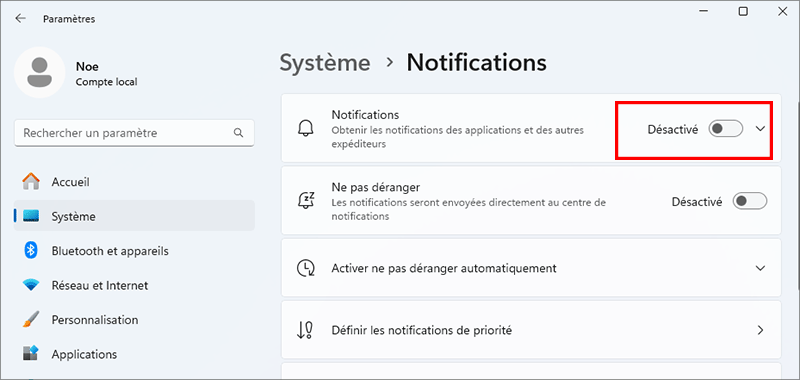Image resolution: width=800 pixels, height=380 pixels.
Task: Open Applications settings
Action: 134,354
